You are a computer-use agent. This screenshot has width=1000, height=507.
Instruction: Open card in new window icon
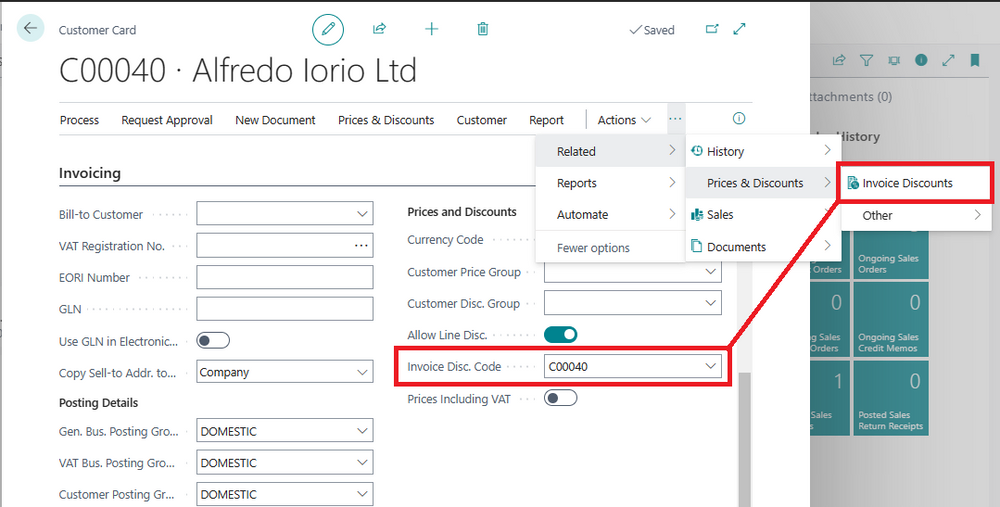[x=712, y=29]
